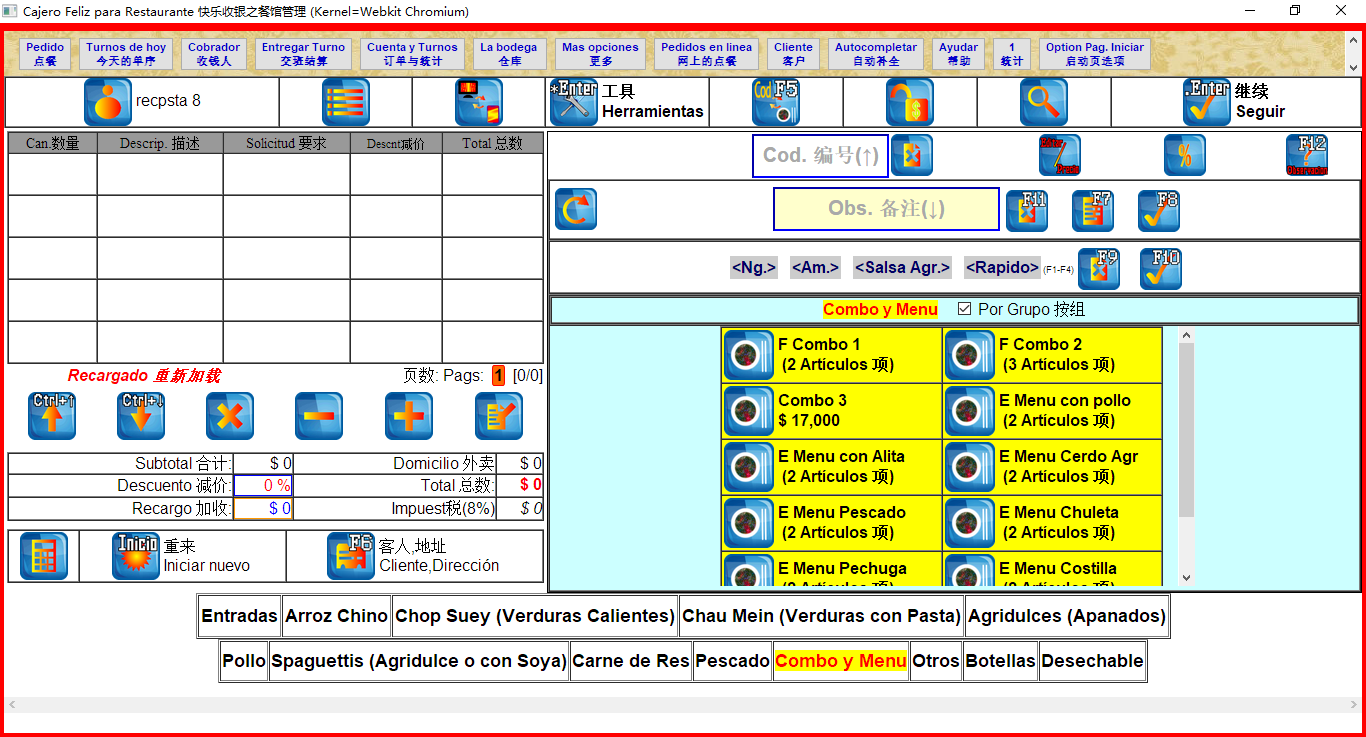Add Combo 3 $ 17,000 to the order
The image size is (1366, 737).
coord(832,411)
